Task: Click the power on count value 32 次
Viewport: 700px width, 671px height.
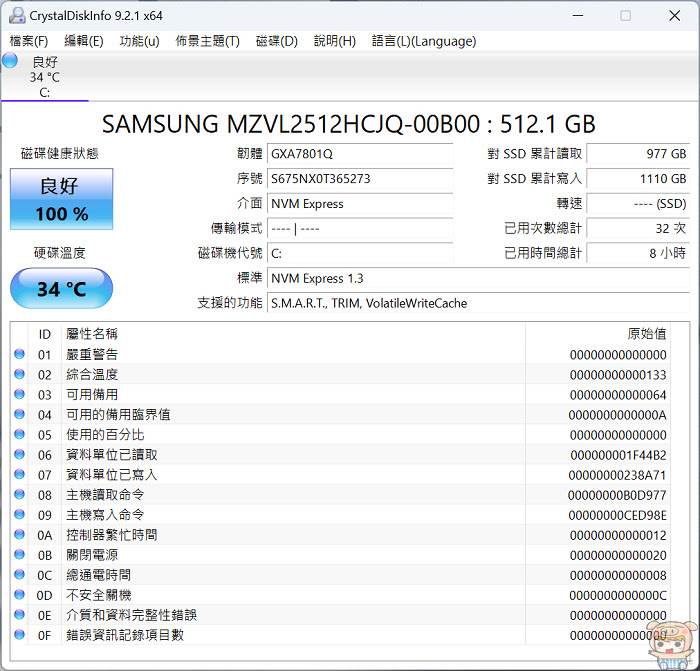Action: 638,229
